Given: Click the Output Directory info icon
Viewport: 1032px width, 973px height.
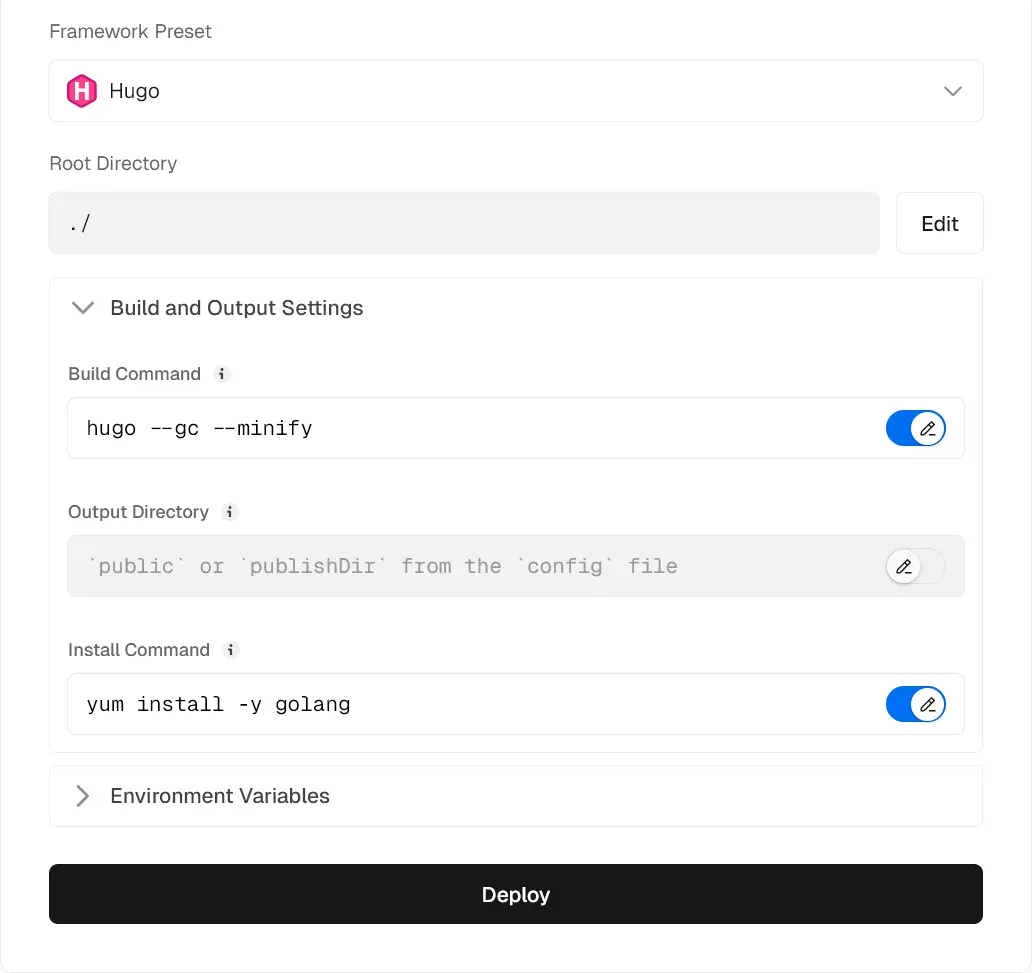Looking at the screenshot, I should click(230, 512).
